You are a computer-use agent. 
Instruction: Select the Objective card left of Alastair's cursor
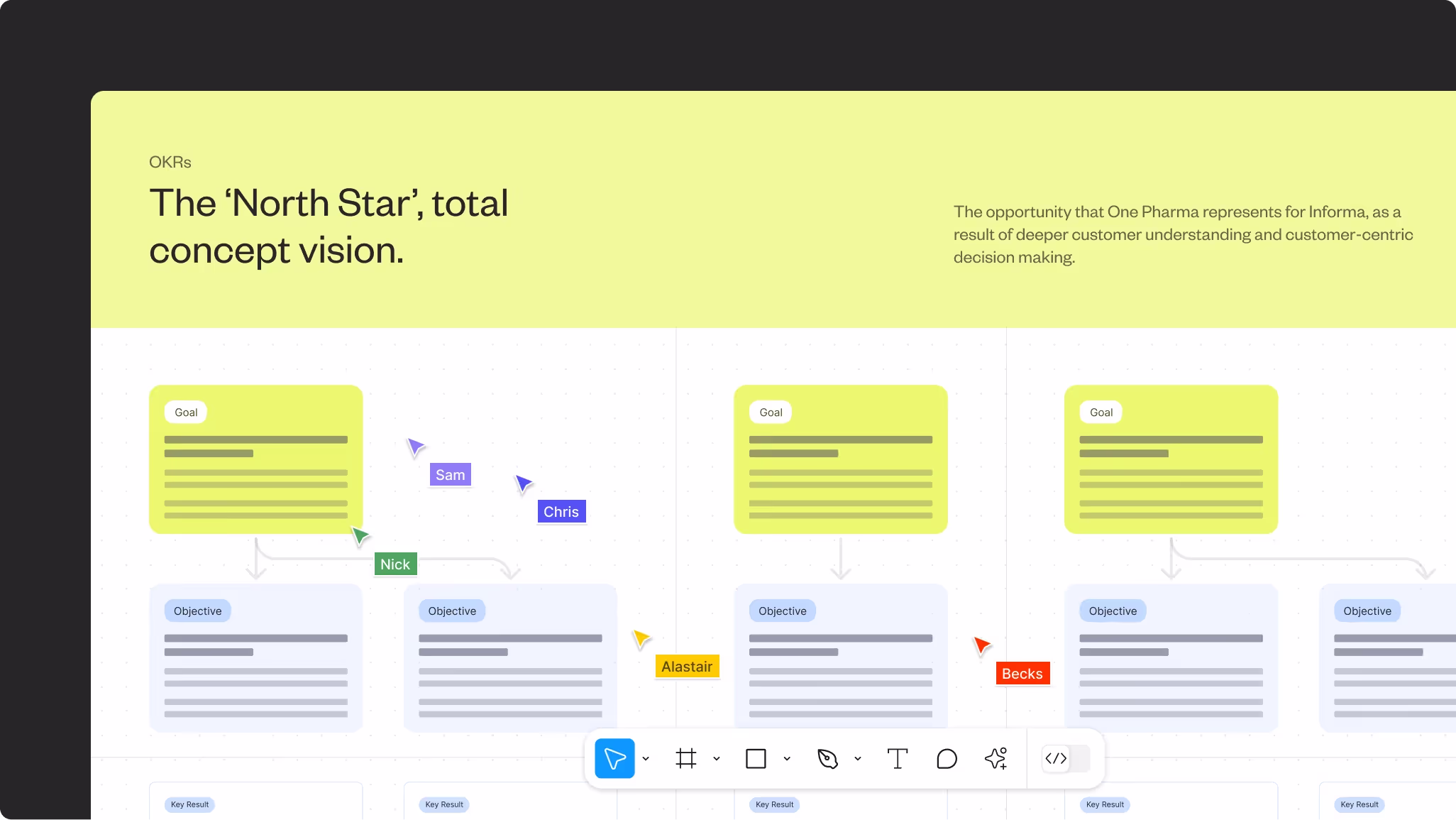[510, 658]
